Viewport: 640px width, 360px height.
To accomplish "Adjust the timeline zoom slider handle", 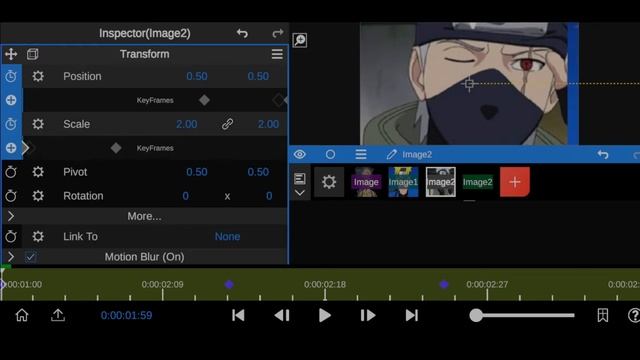I will (476, 315).
